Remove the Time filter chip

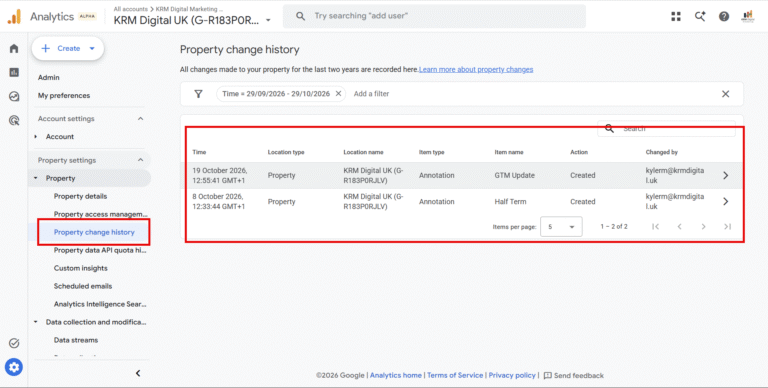(338, 94)
